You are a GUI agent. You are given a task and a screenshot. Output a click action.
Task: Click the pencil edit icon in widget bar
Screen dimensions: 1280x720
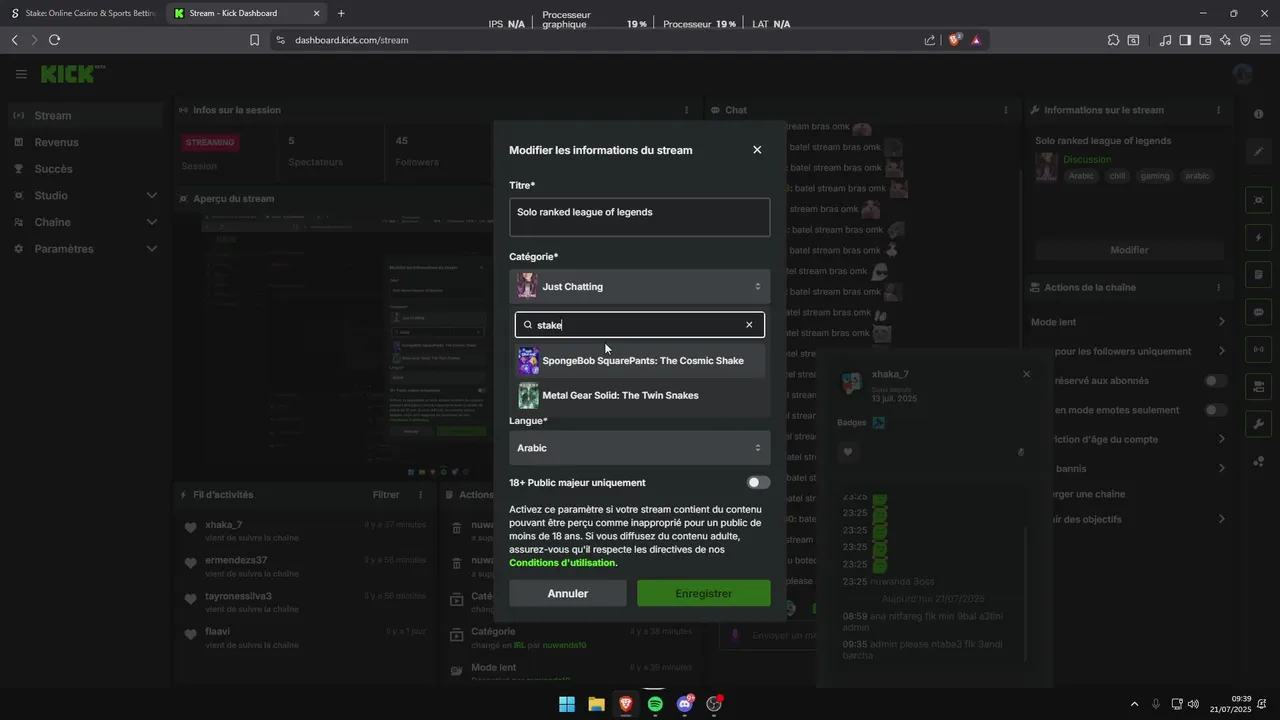click(1259, 152)
